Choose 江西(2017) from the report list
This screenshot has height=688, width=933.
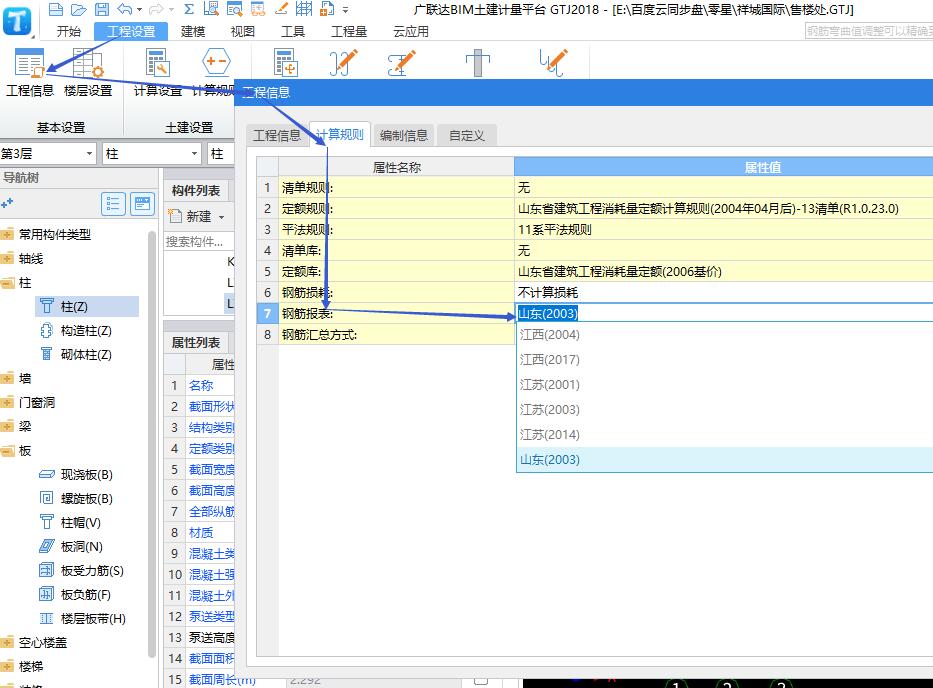725,359
